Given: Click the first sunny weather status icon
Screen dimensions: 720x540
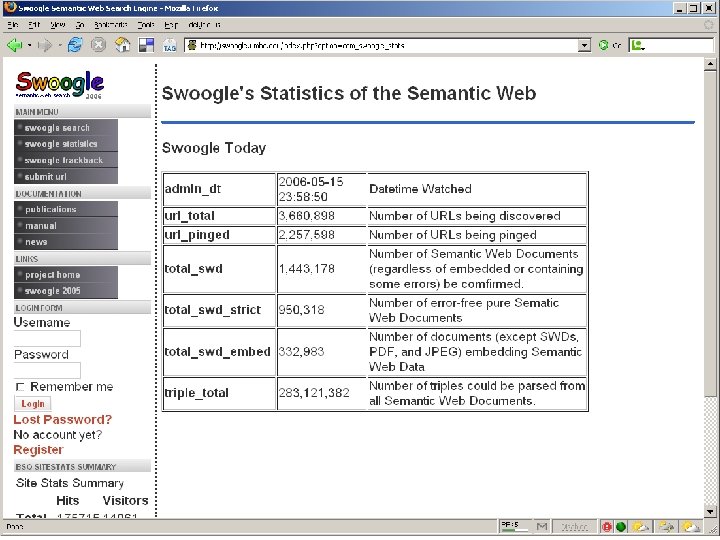Looking at the screenshot, I should pyautogui.click(x=641, y=527).
